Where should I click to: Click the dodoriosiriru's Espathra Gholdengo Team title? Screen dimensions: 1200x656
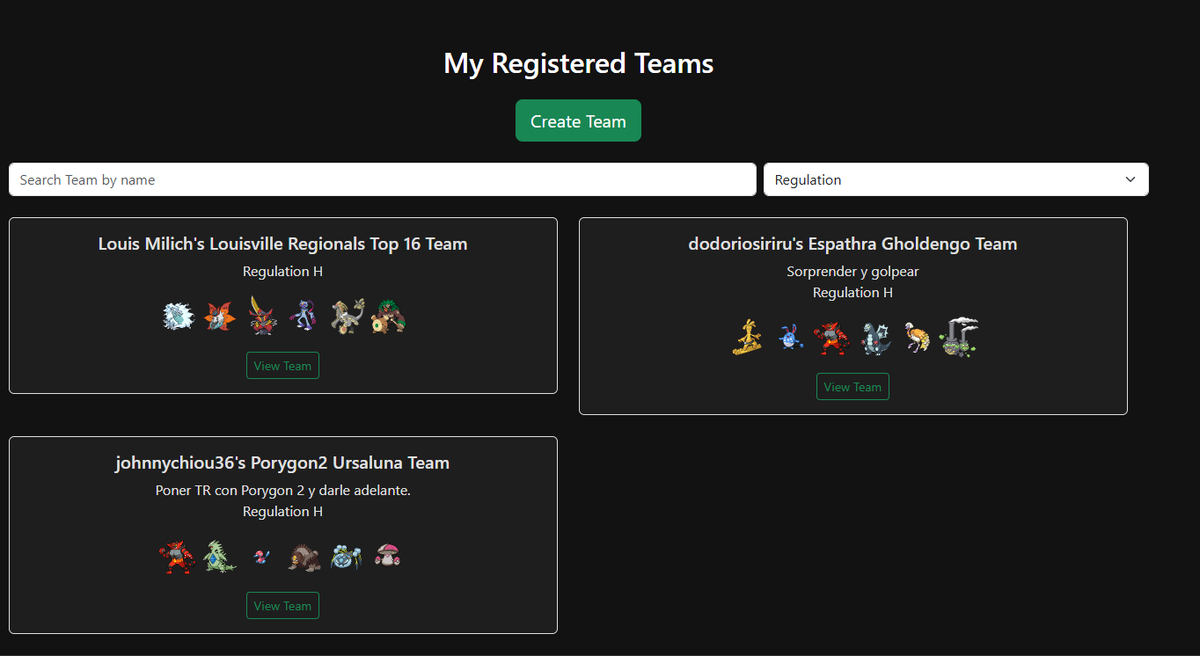(853, 244)
